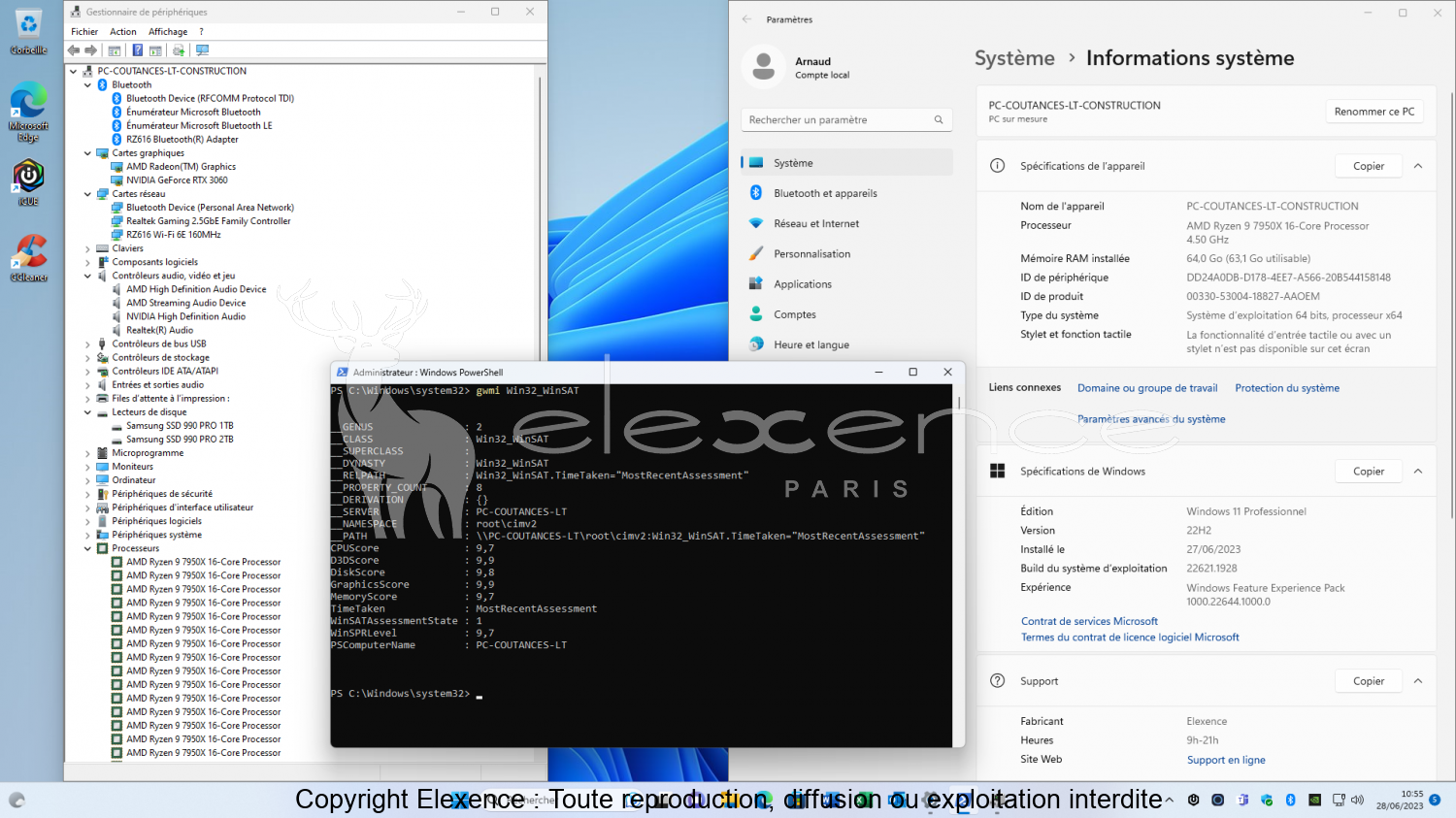Click Arnaud's user avatar in Settings
Screen dimensions: 1456x818
(x=764, y=67)
